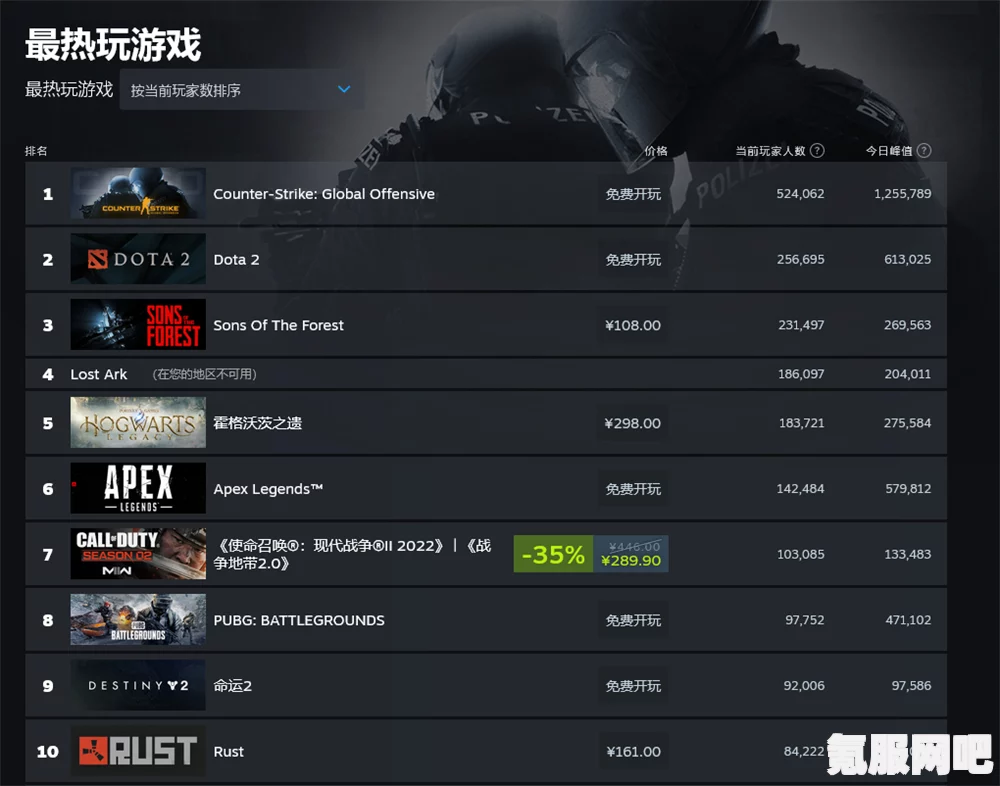Screen dimensions: 1000x786
Task: Click 免费开玩 button for Counter-Strike
Action: coord(633,194)
